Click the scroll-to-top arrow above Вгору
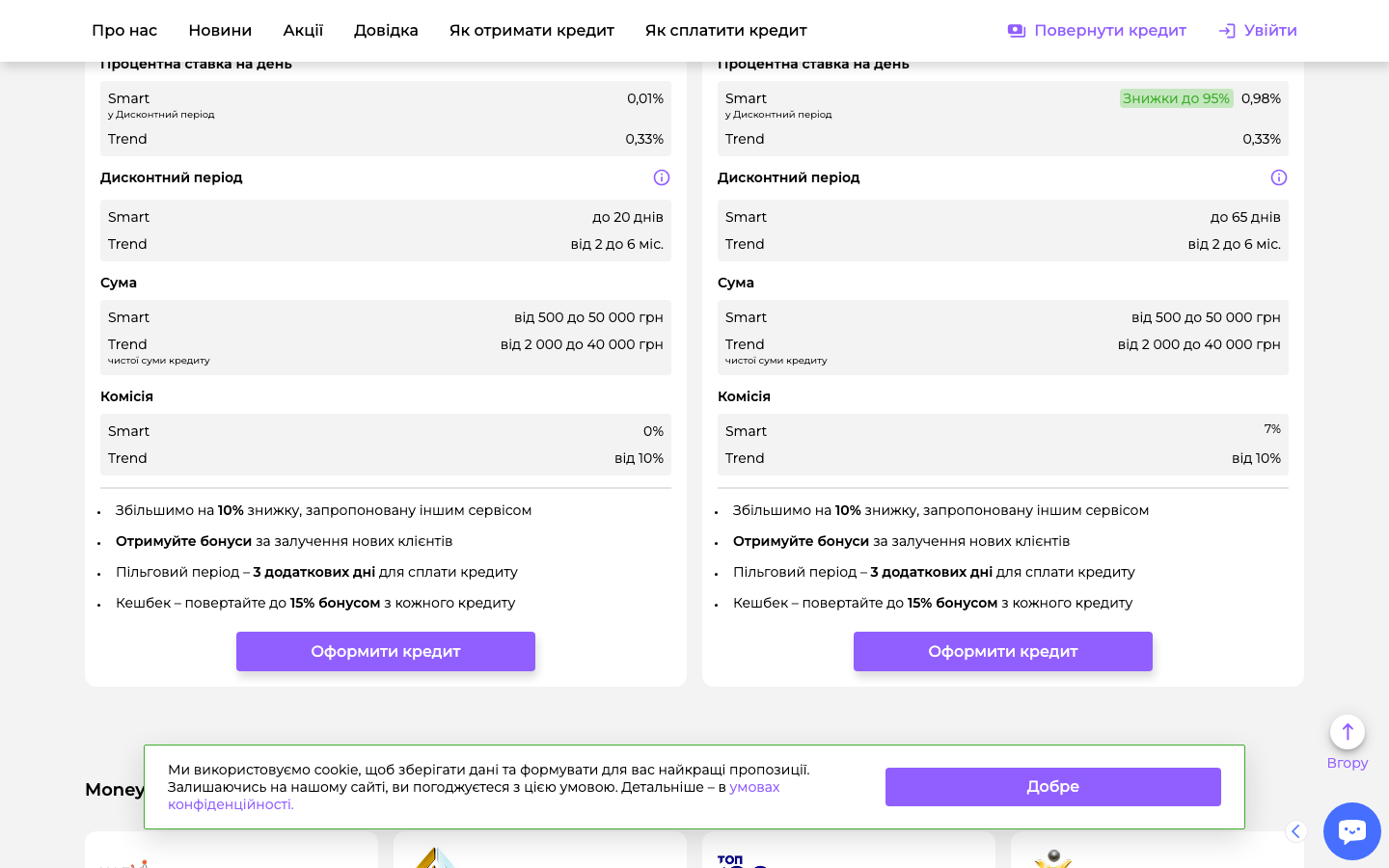The width and height of the screenshot is (1389, 868). pyautogui.click(x=1347, y=732)
